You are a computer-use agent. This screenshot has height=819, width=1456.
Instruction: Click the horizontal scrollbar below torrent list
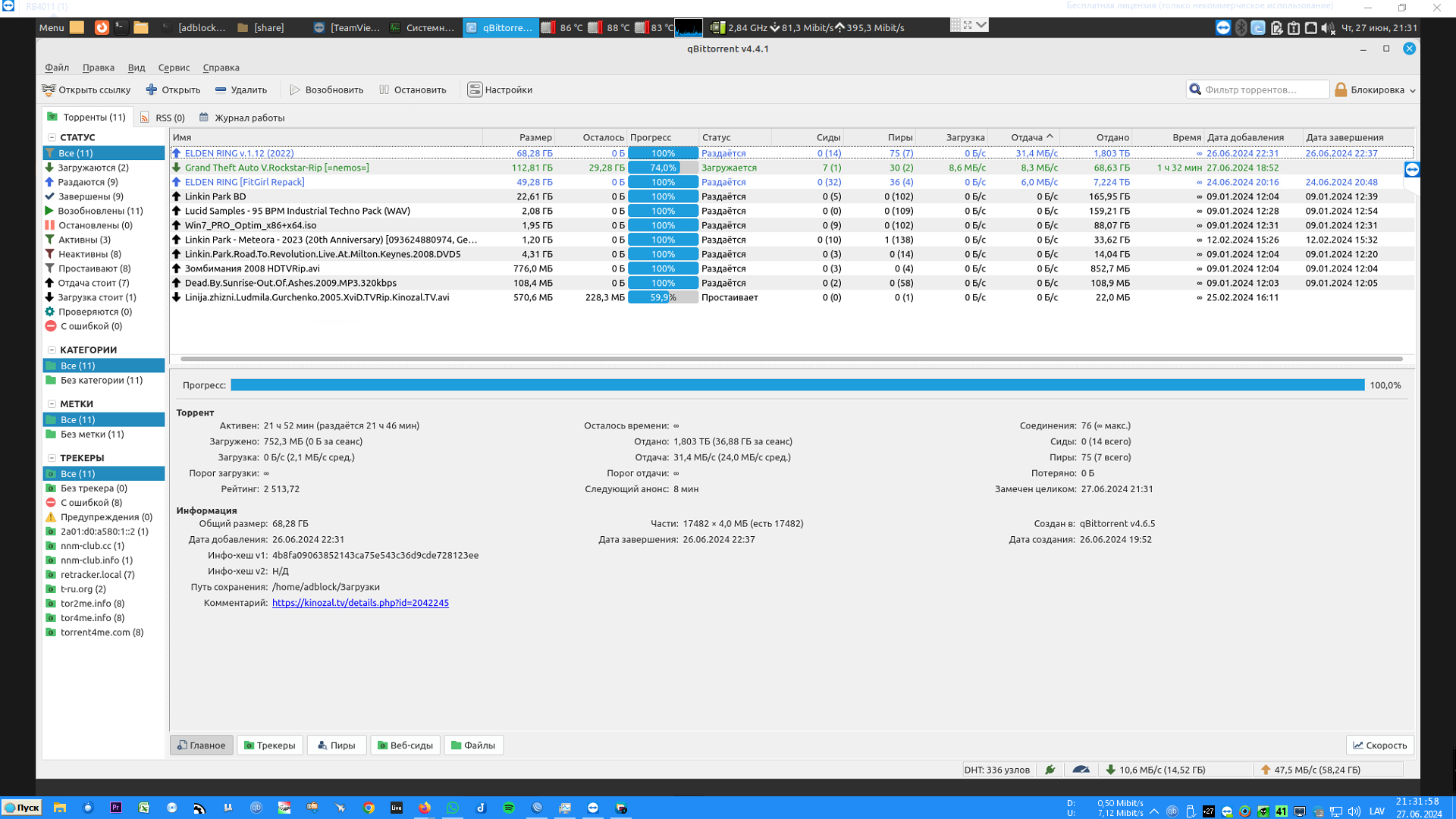coord(792,359)
